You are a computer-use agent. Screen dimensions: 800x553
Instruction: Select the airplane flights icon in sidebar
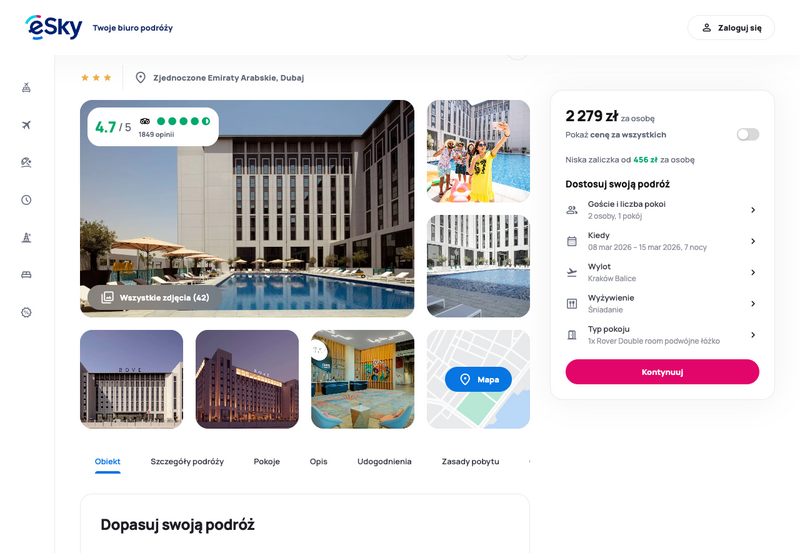click(x=27, y=125)
